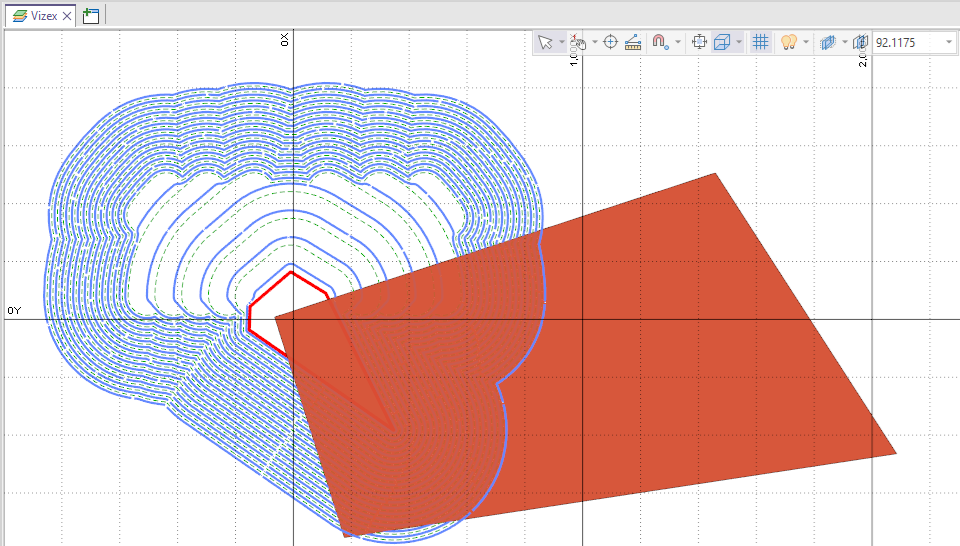
Task: Click the crosshair target tool
Action: (x=611, y=42)
